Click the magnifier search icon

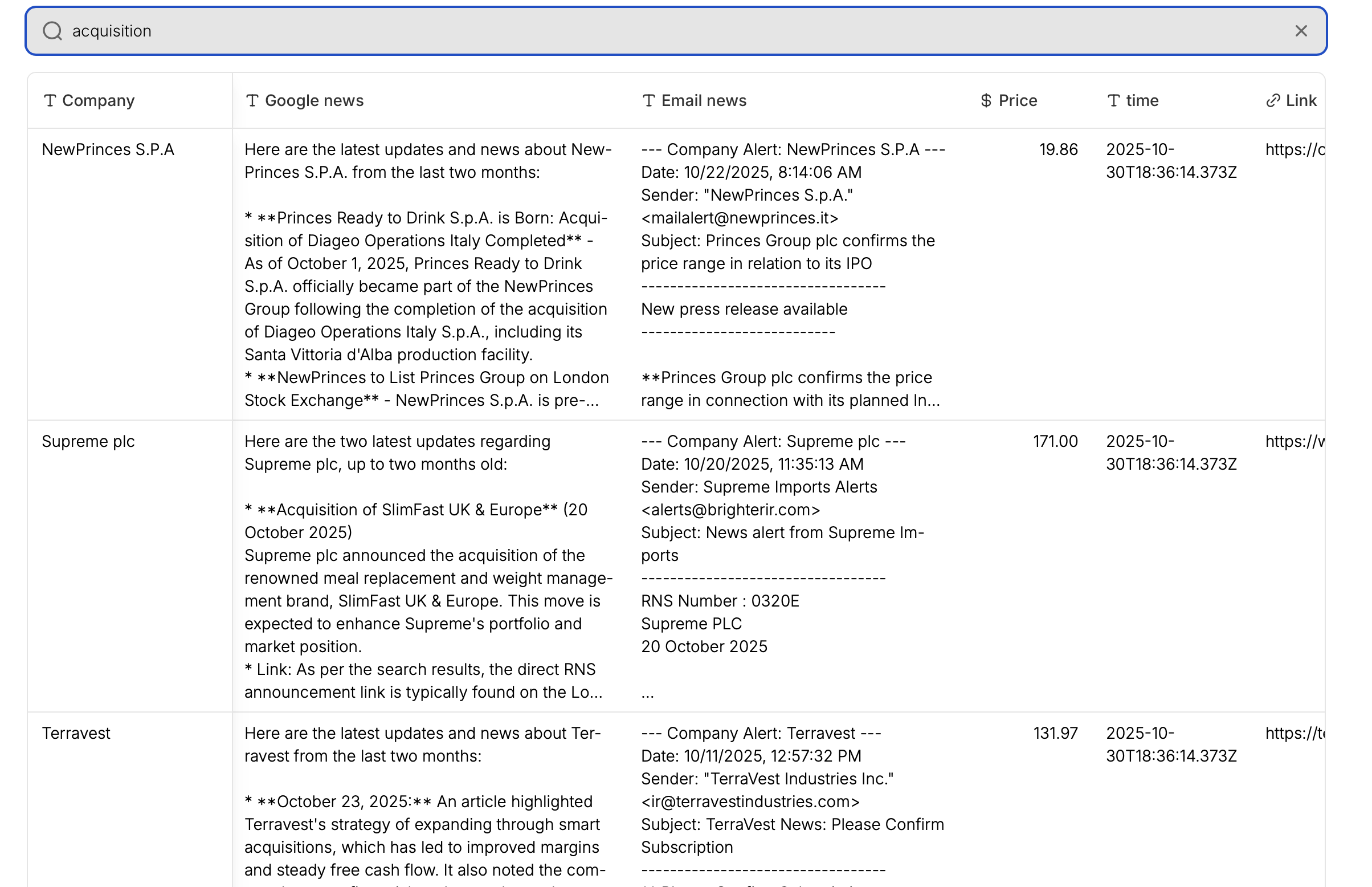click(x=52, y=31)
